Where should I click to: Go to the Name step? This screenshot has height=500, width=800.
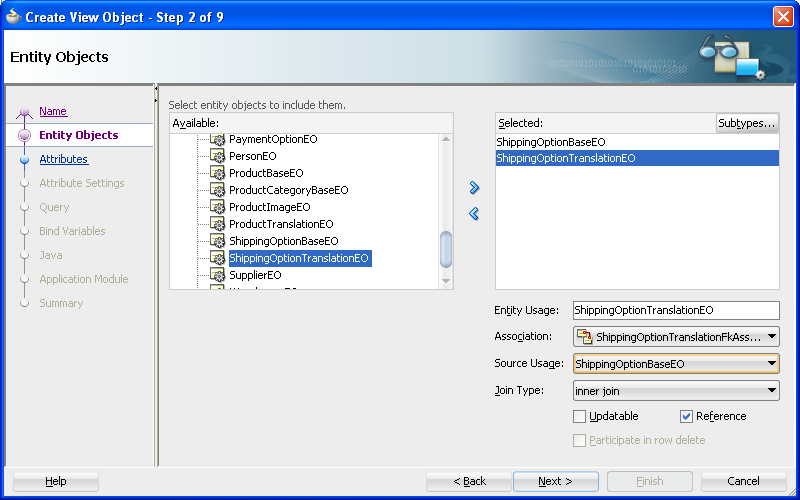tap(53, 111)
